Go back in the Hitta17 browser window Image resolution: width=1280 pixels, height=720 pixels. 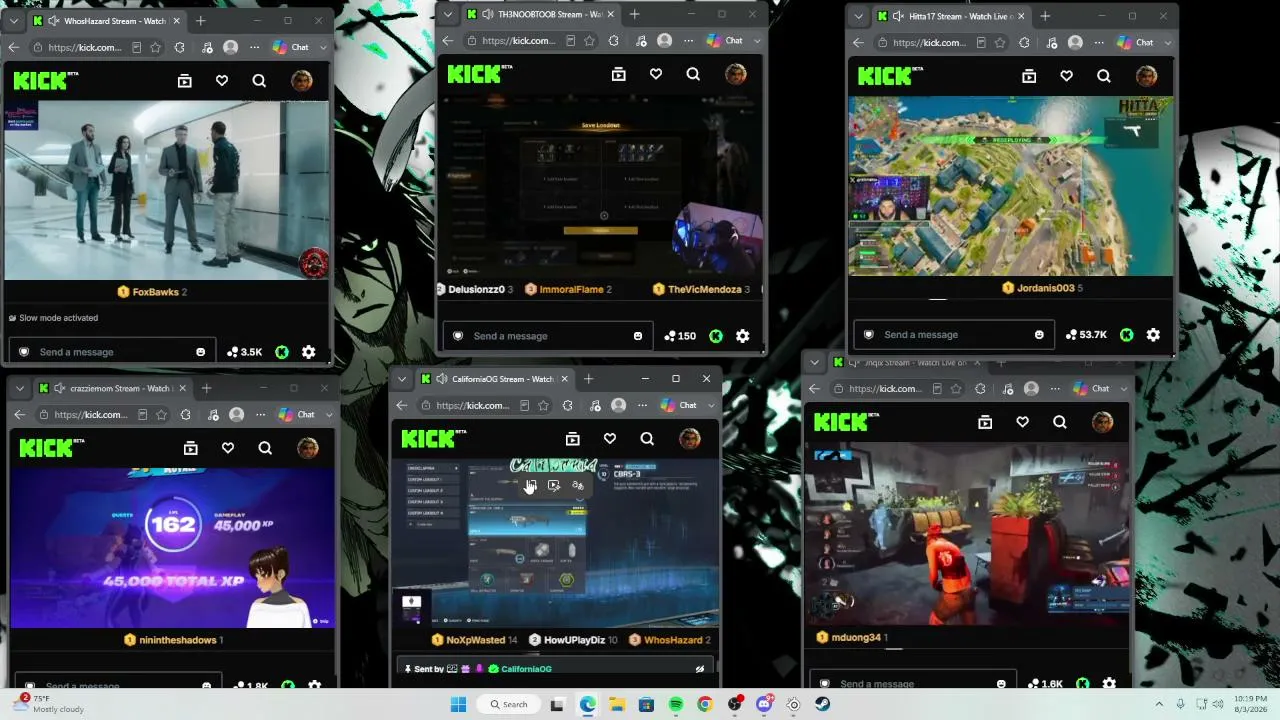click(x=858, y=43)
